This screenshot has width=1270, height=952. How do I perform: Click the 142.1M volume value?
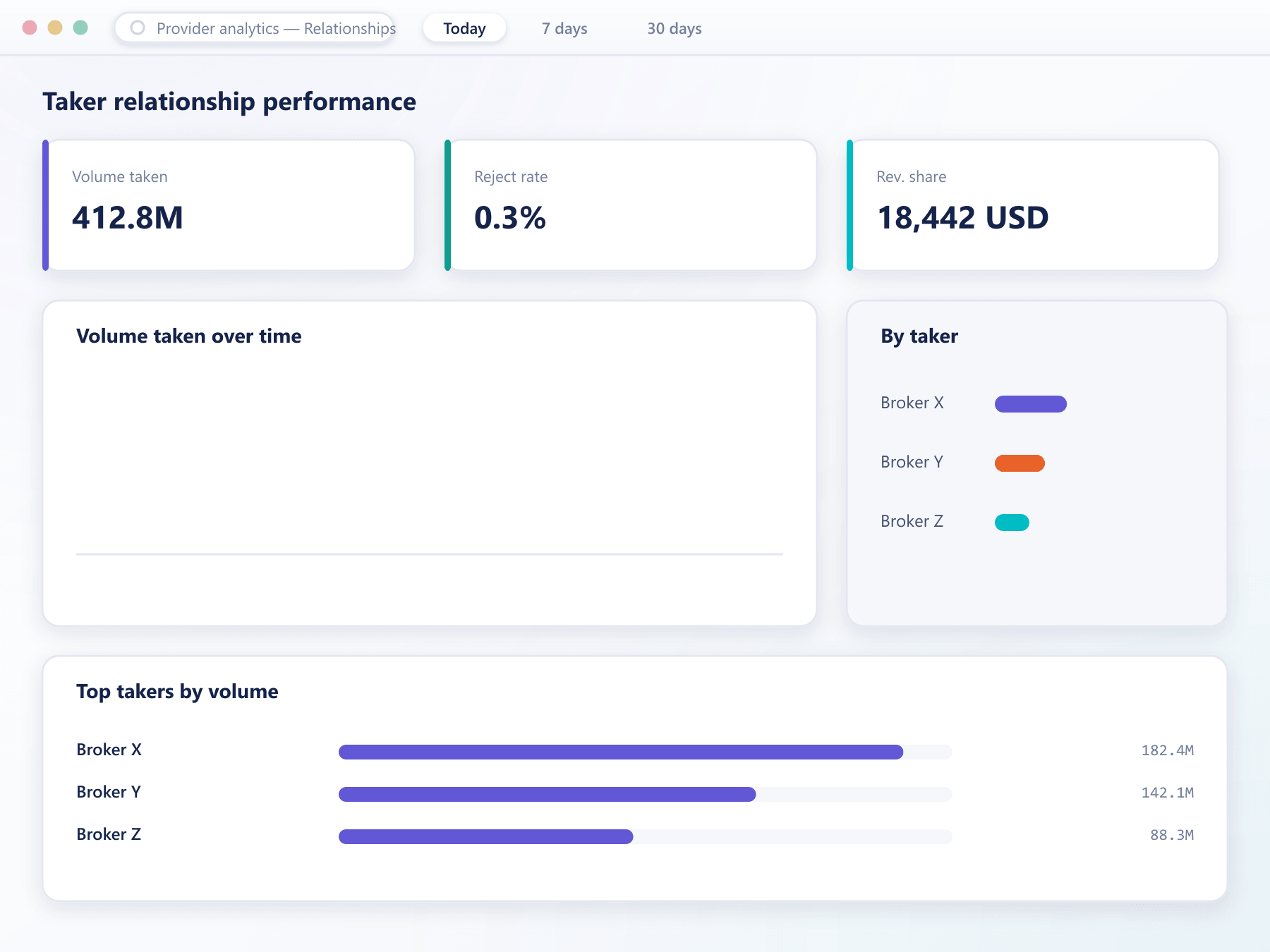tap(1168, 793)
